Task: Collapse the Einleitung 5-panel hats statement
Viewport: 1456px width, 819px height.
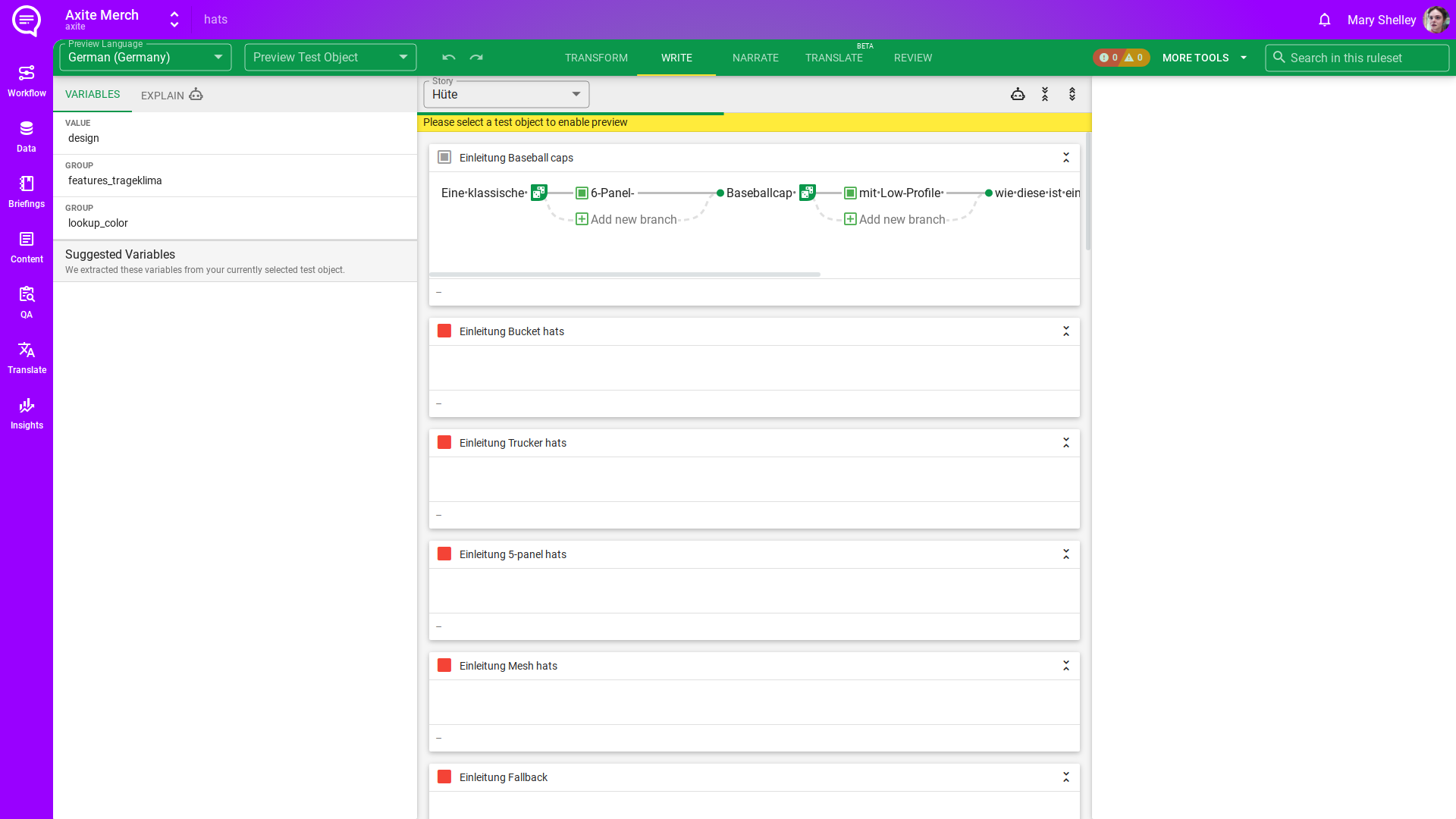Action: click(1066, 554)
